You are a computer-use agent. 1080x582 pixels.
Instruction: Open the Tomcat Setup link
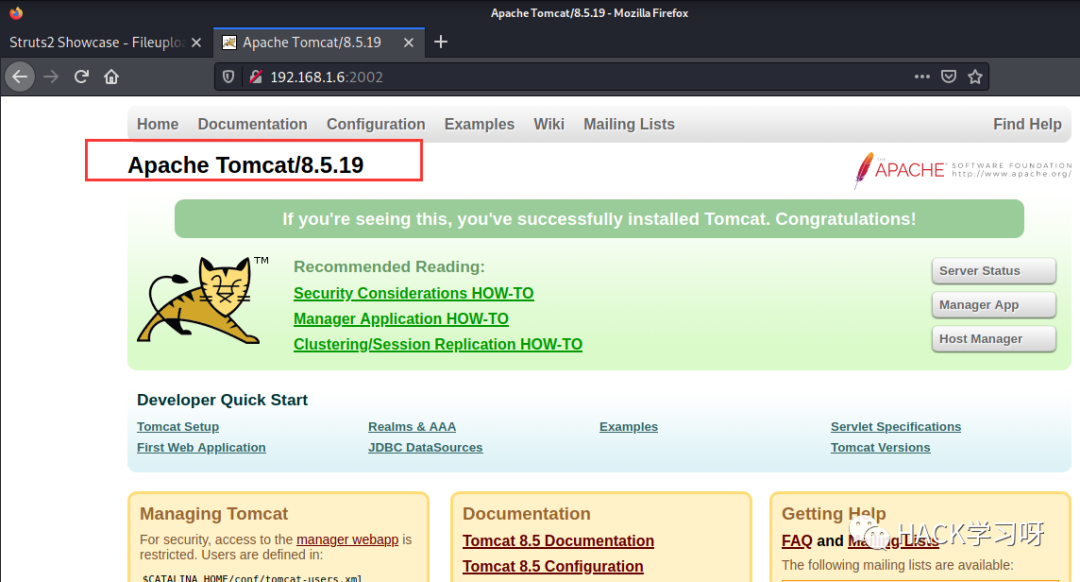(178, 426)
